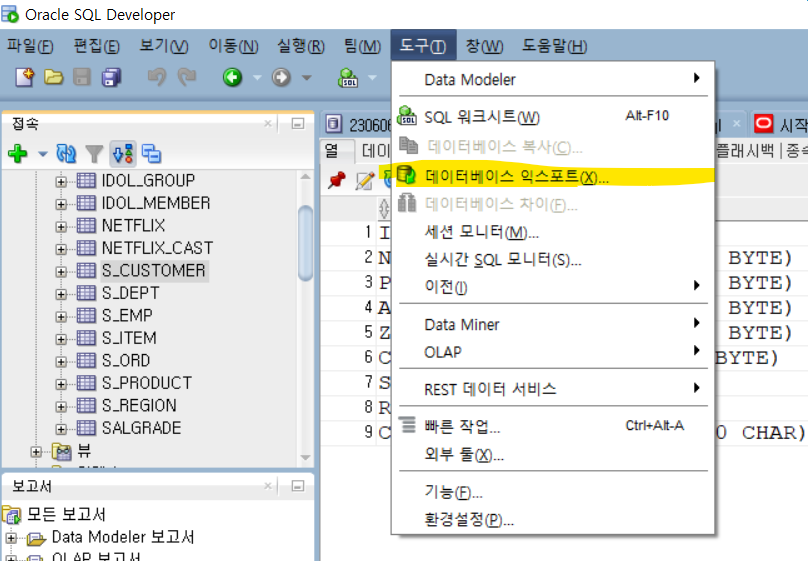Click the Undo toolbar icon

pos(157,77)
